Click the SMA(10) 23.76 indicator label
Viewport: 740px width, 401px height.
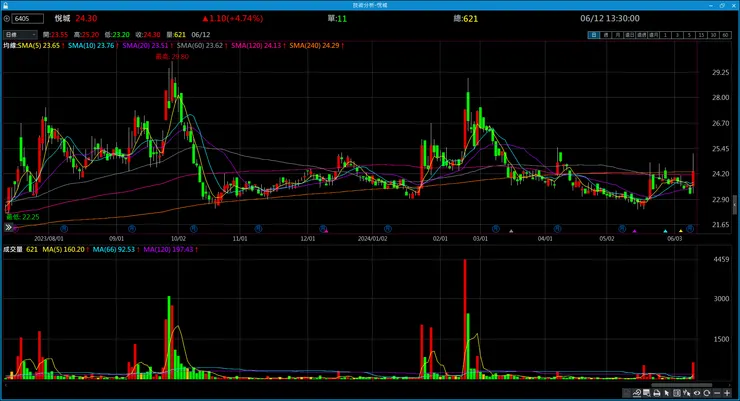93,46
